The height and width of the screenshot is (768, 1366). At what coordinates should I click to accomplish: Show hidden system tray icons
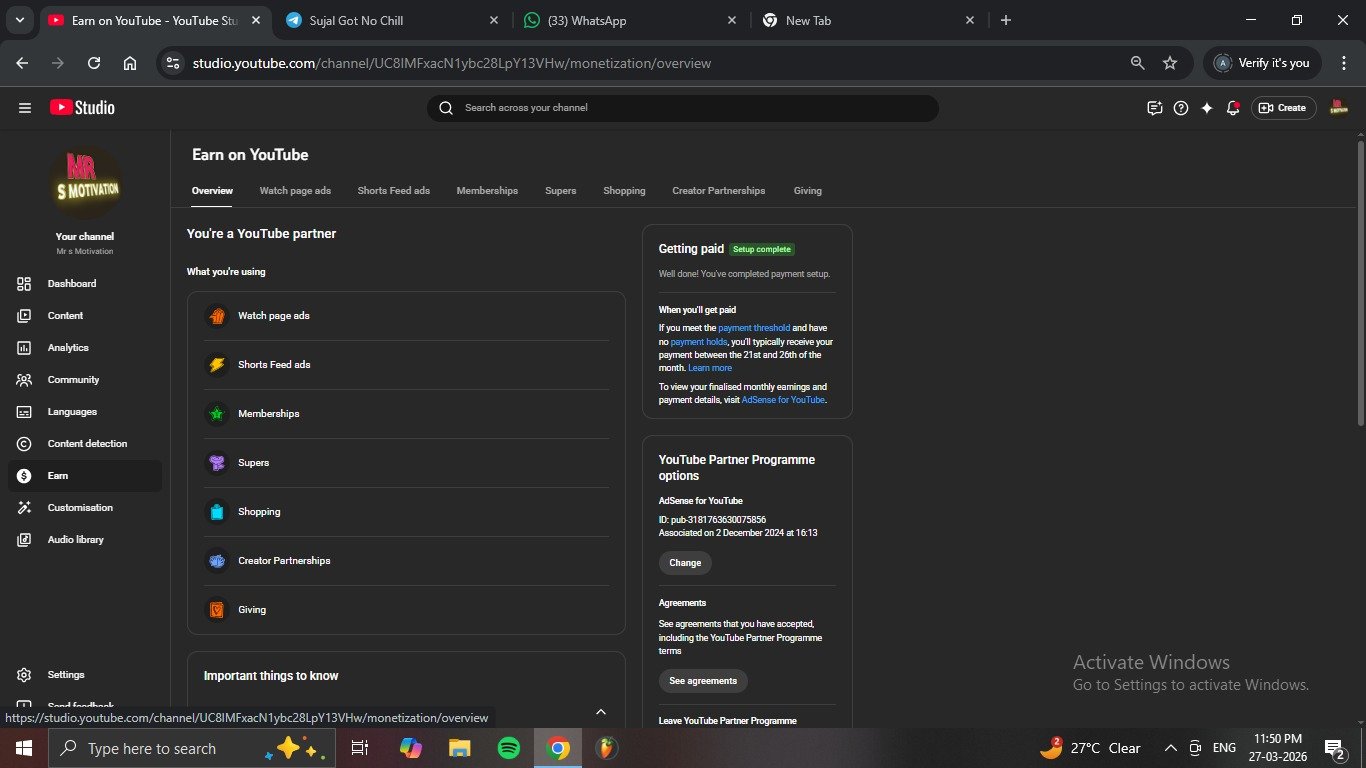tap(1170, 748)
